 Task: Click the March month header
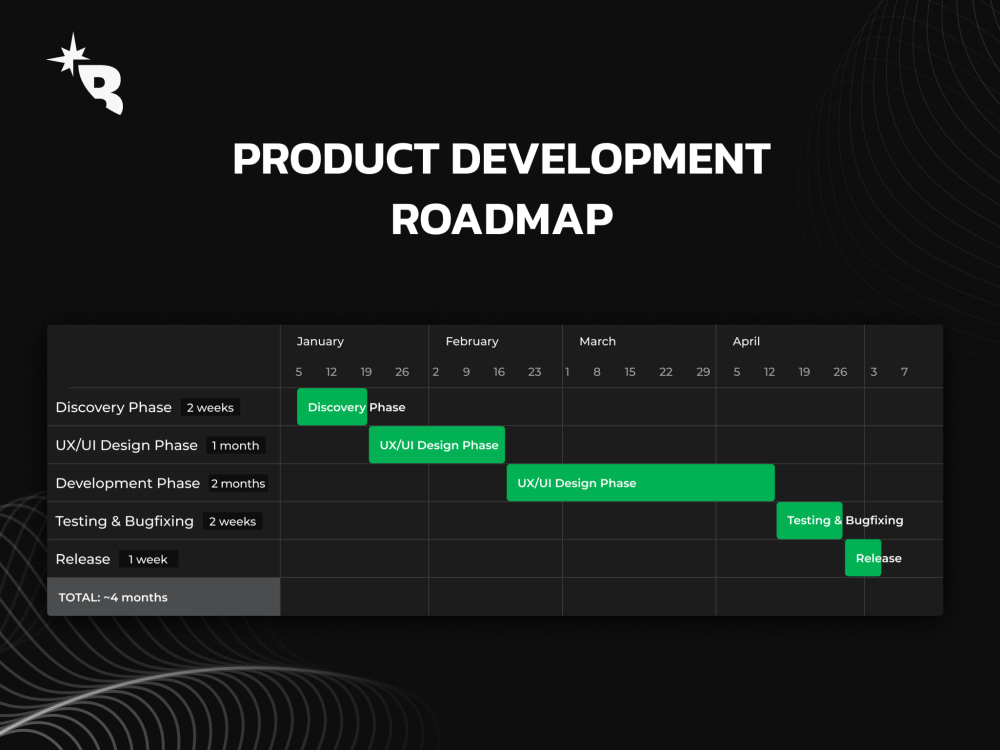(x=598, y=341)
